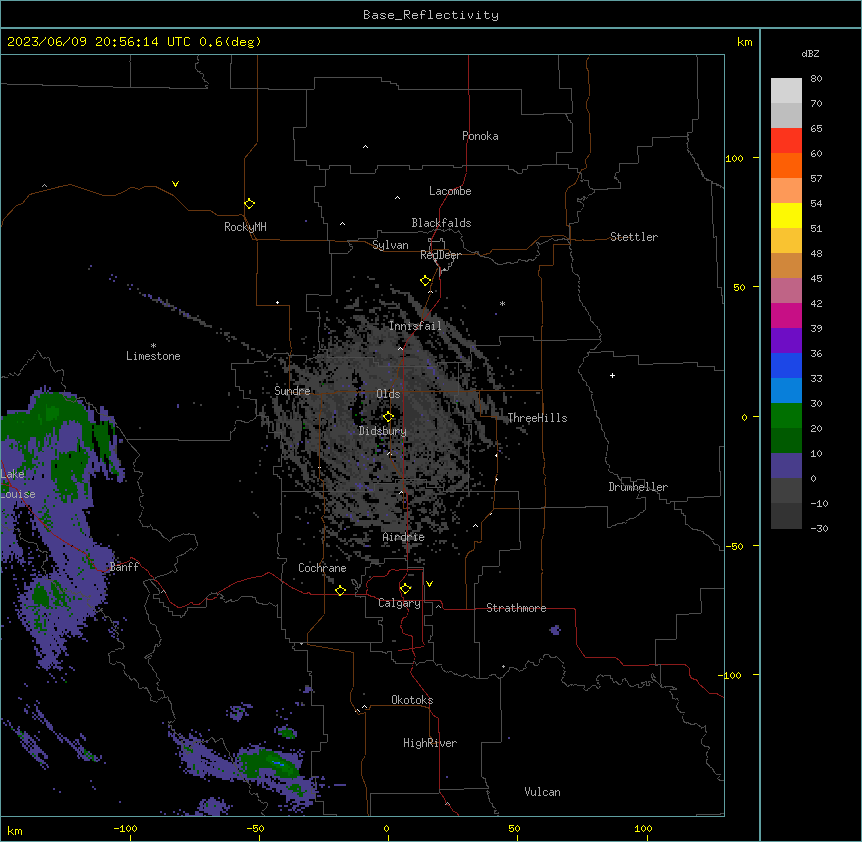Click the dBZ legend heading
862x842 pixels.
coord(810,54)
